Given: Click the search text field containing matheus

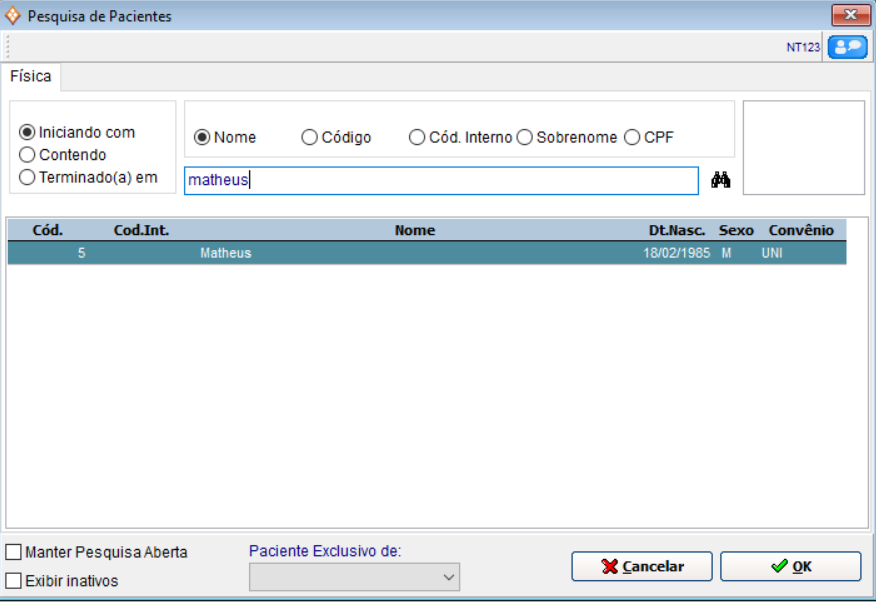Looking at the screenshot, I should [x=440, y=180].
